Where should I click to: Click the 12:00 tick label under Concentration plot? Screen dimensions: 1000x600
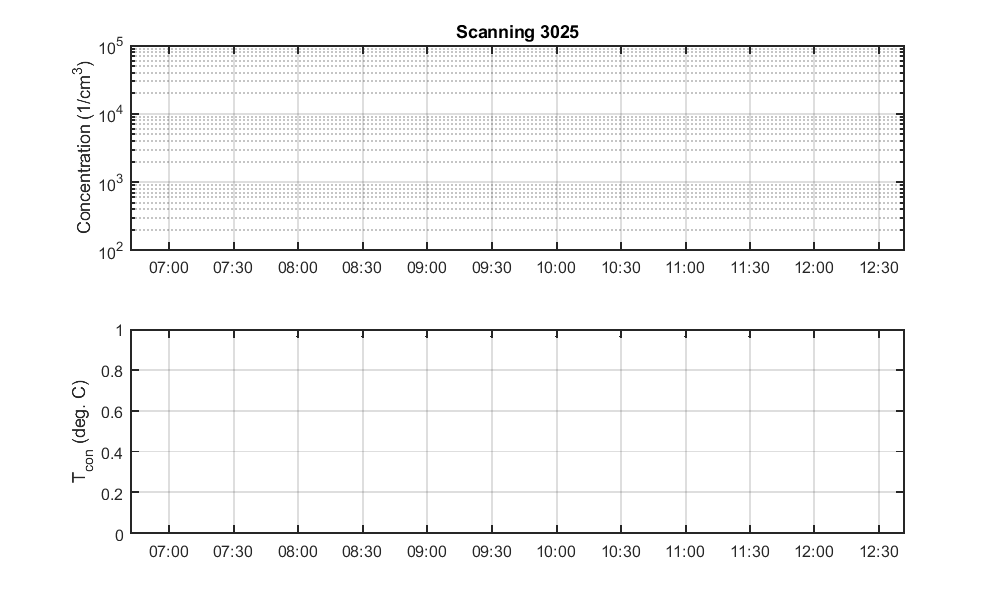(x=814, y=268)
